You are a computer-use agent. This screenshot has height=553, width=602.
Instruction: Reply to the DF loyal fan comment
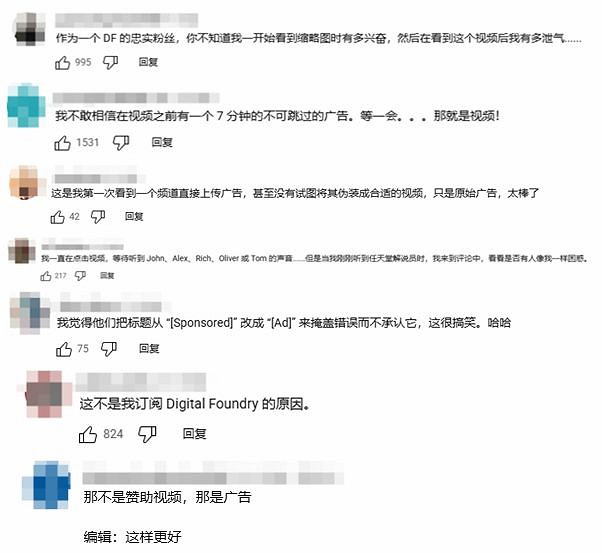coord(148,62)
